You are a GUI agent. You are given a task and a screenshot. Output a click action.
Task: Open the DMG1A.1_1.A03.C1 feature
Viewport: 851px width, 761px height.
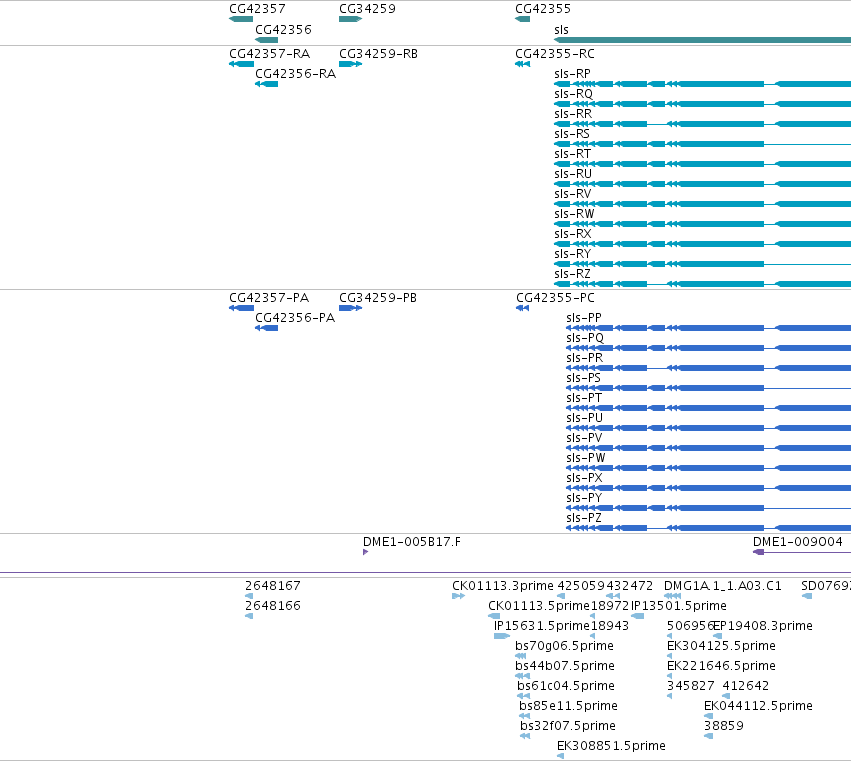(672, 596)
